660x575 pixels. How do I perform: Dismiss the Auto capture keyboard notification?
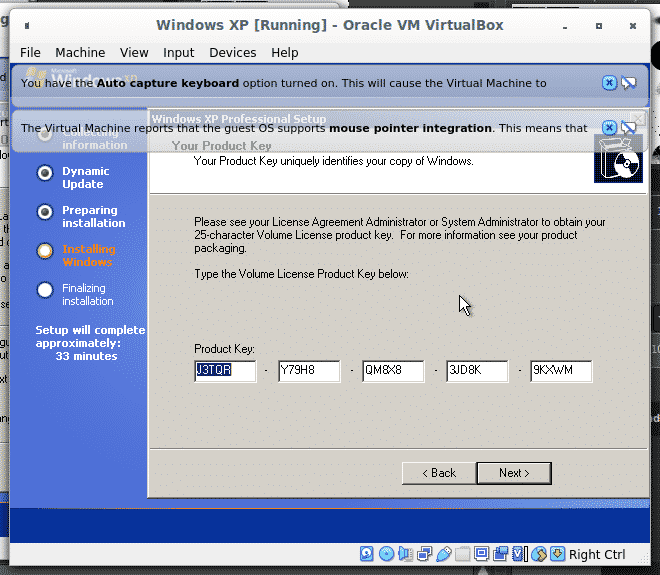(609, 83)
